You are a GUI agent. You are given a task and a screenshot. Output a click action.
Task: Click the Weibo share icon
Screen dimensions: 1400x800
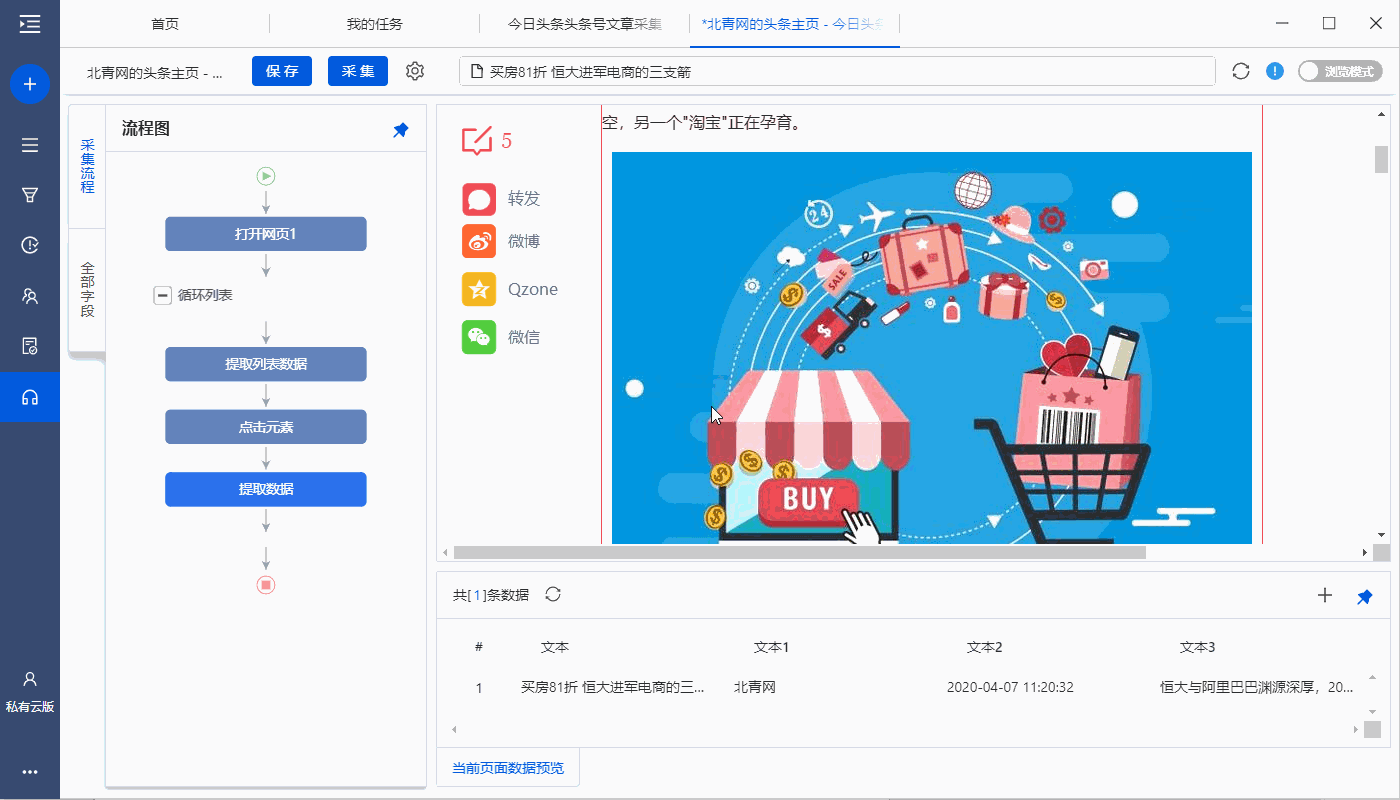pos(479,241)
